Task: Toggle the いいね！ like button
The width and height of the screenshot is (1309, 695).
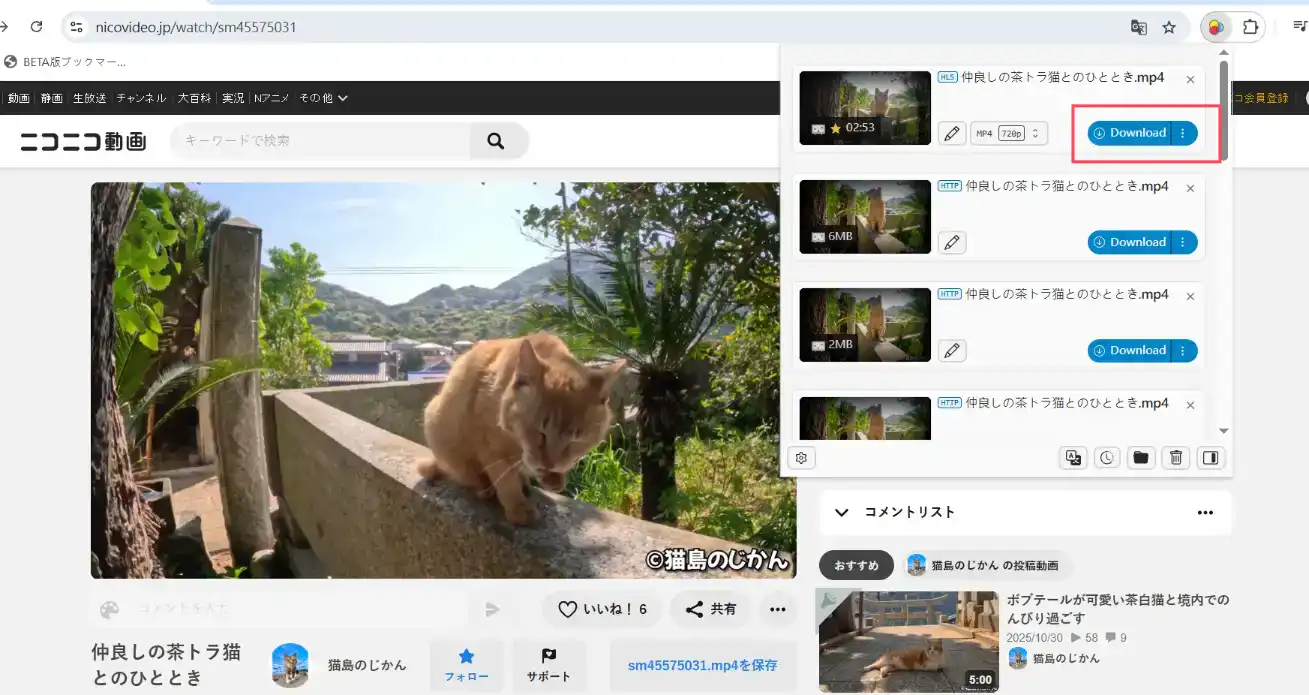Action: coord(600,609)
